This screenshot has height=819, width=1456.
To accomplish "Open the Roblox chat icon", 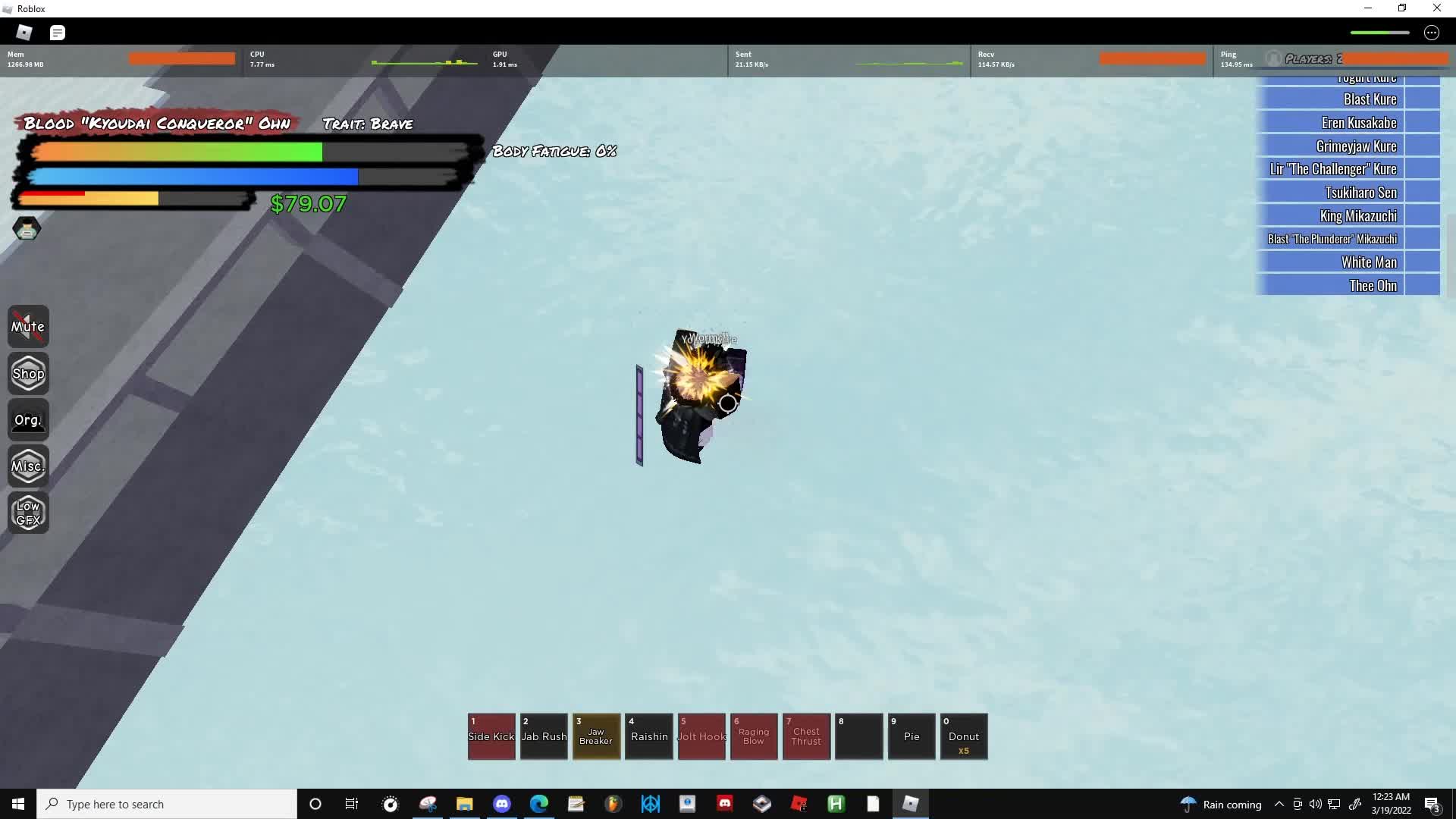I will coord(58,33).
